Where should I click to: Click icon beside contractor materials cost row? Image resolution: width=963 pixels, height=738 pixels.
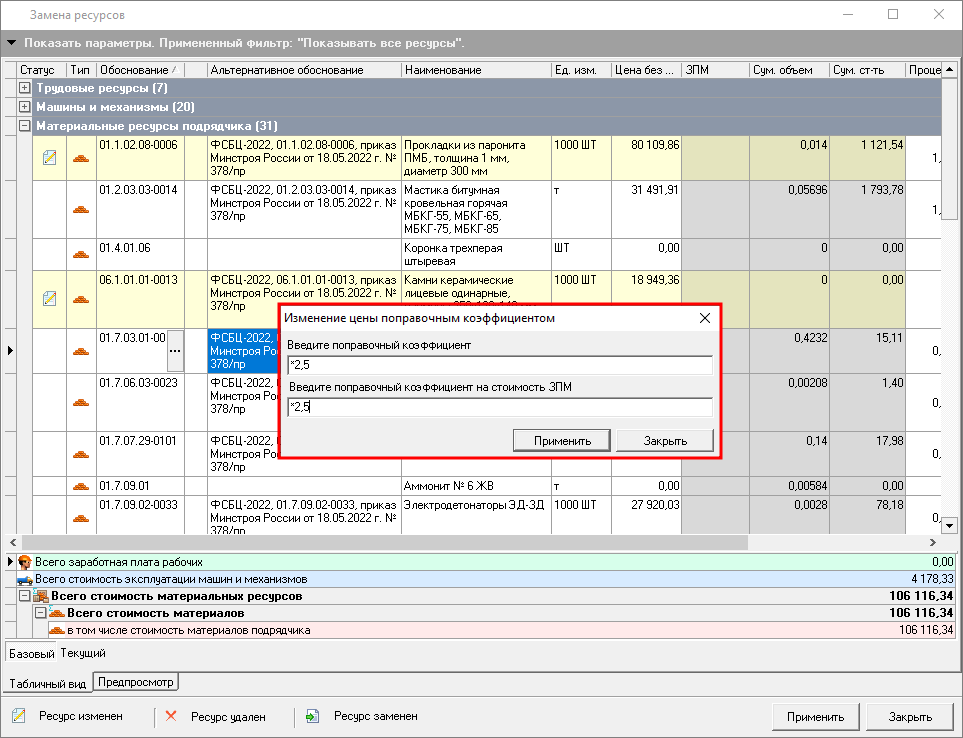pos(57,630)
